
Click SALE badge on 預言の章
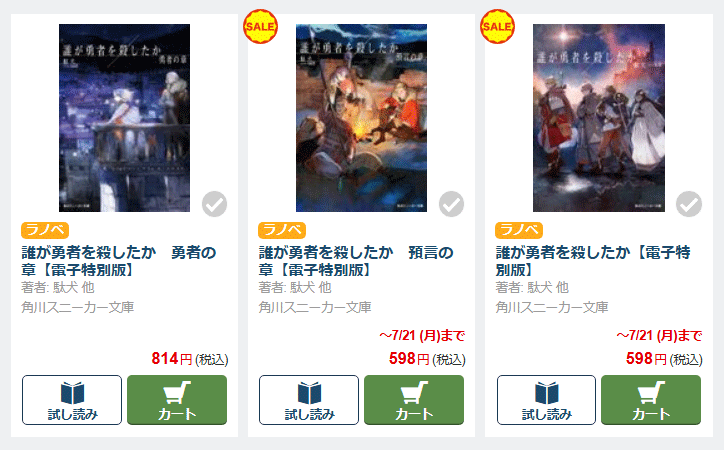pyautogui.click(x=260, y=27)
